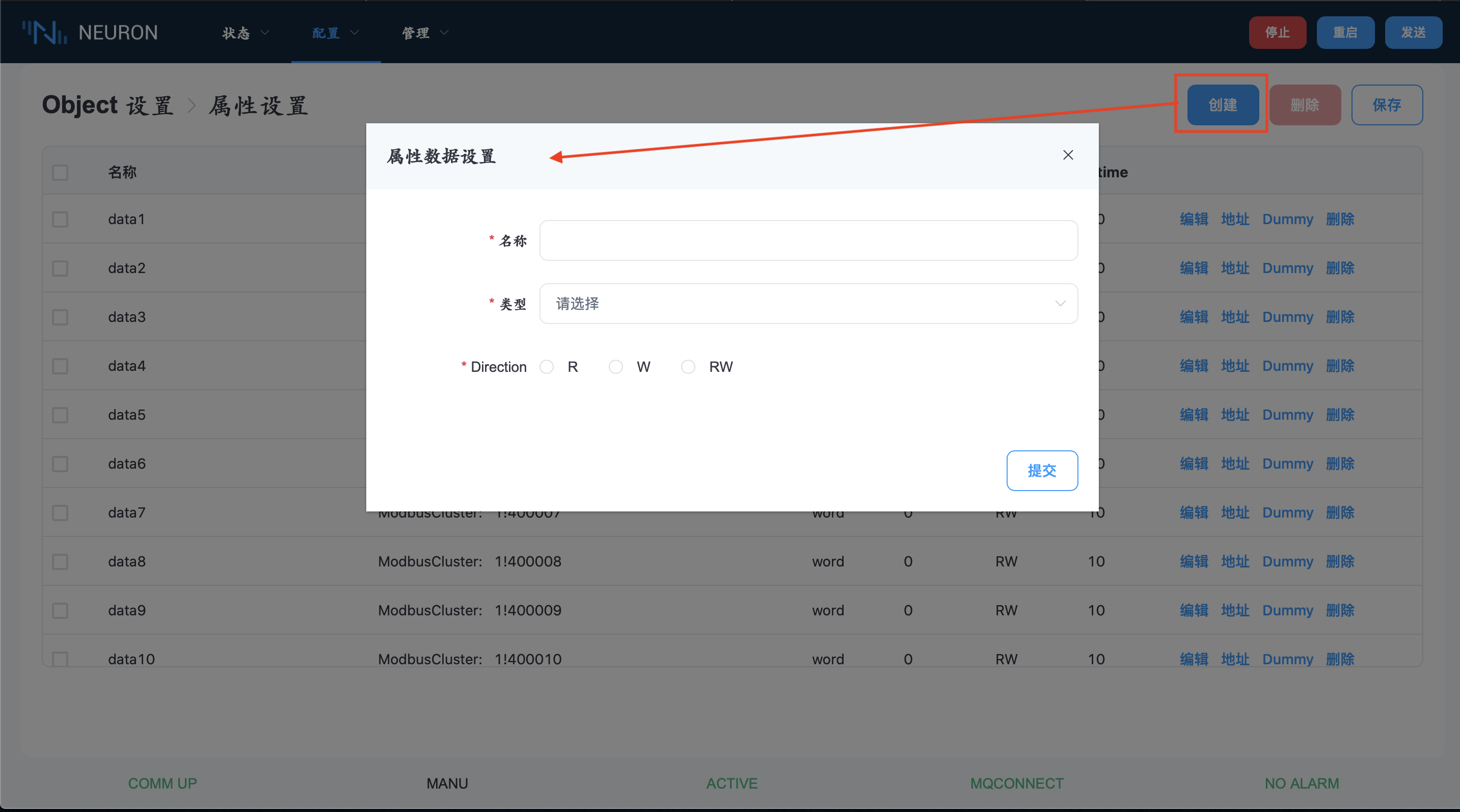Screen dimensions: 1460x812
Task: Click 删除 link in data9 row
Action: (1340, 610)
